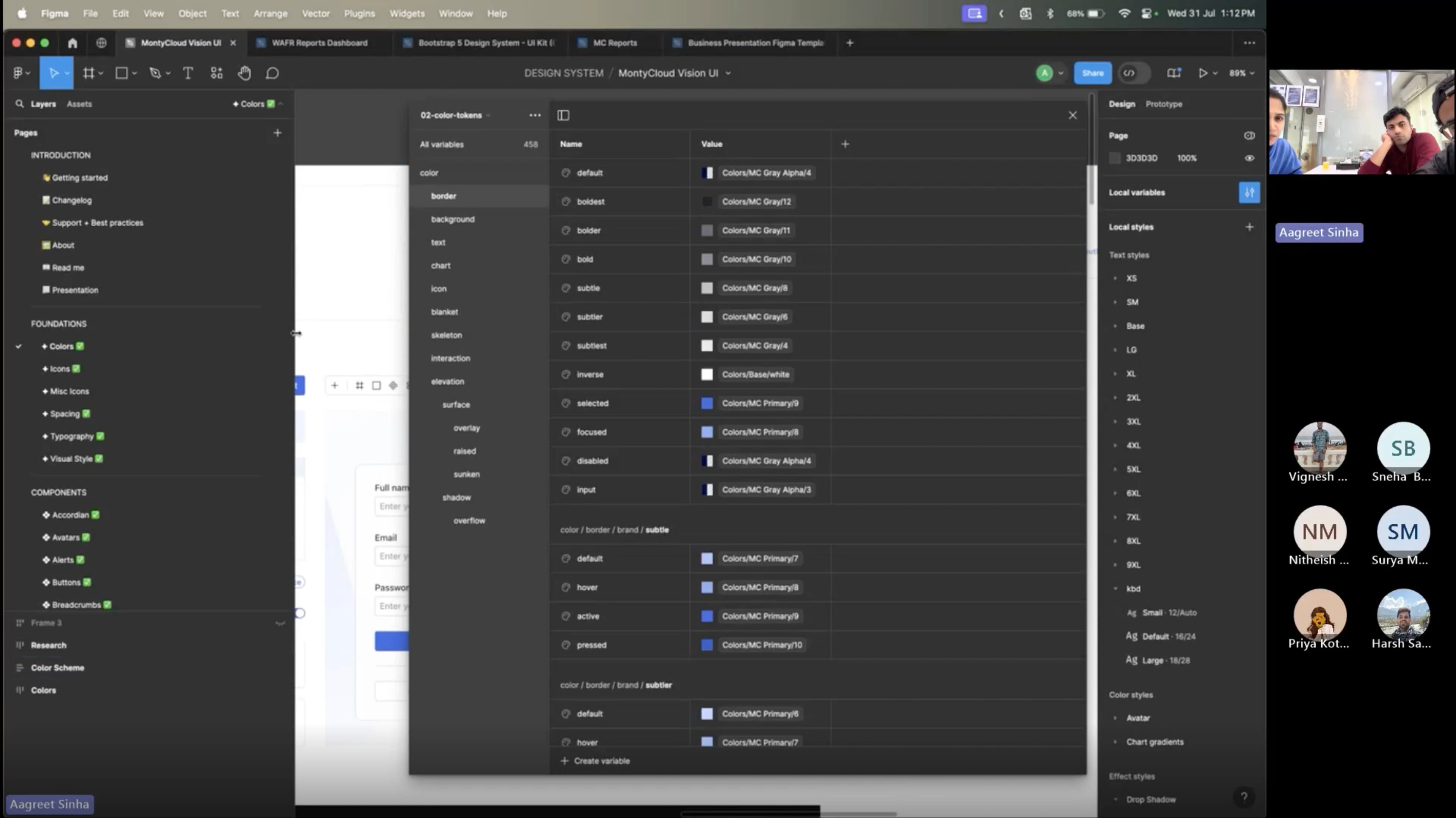Collapse the kbd text style group
This screenshot has width=1456, height=818.
tap(1115, 589)
